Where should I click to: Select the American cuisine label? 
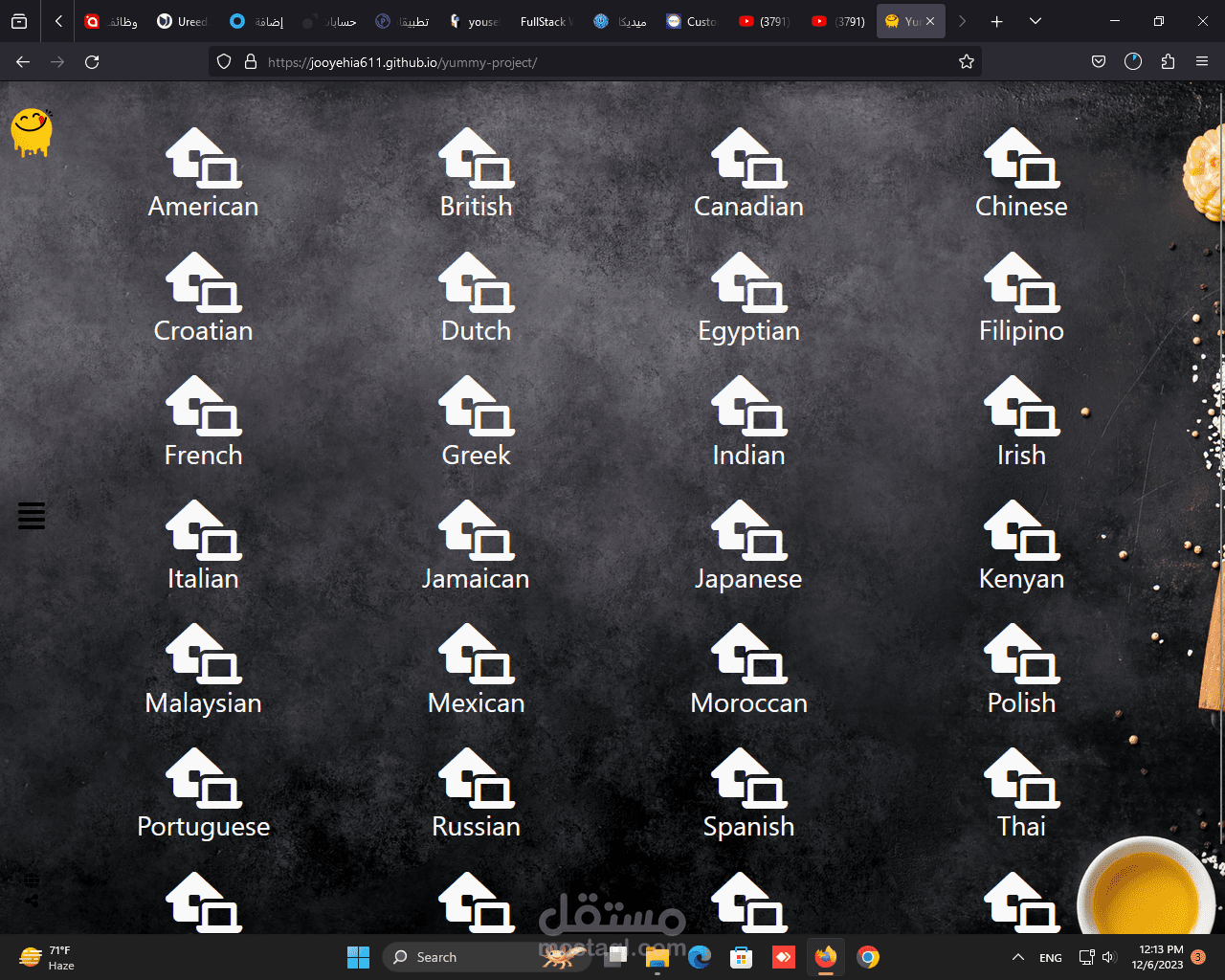click(204, 207)
